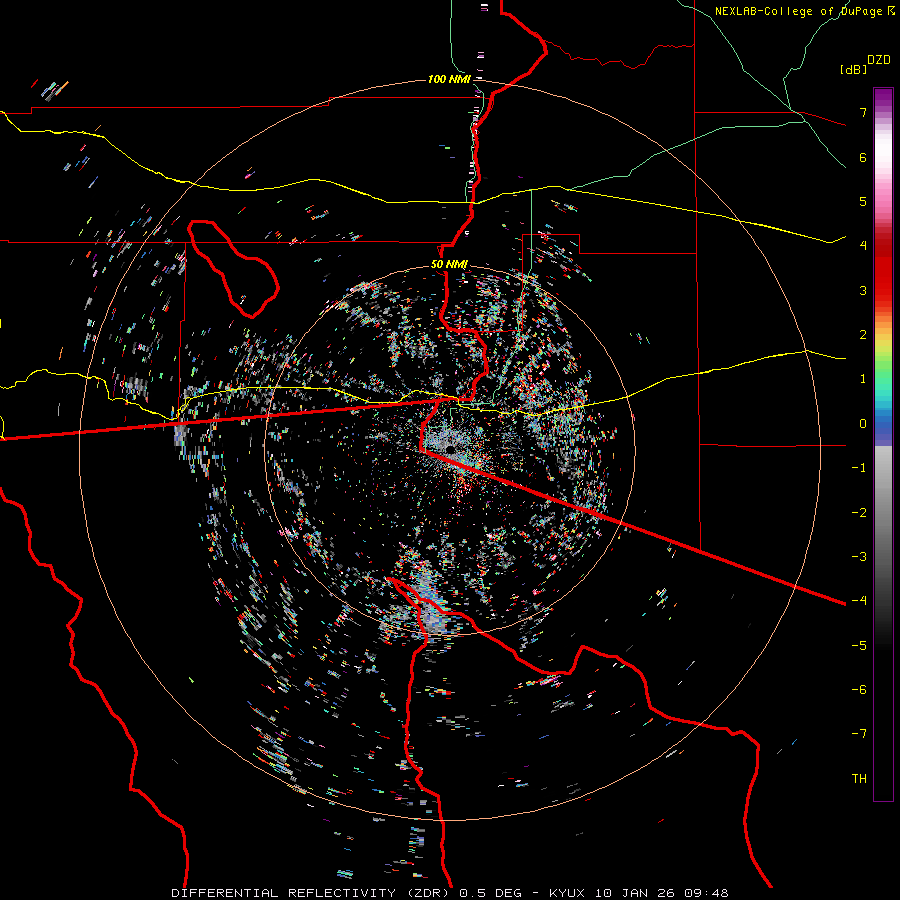Click the positive 4 scale value
900x900 pixels.
pyautogui.click(x=863, y=246)
